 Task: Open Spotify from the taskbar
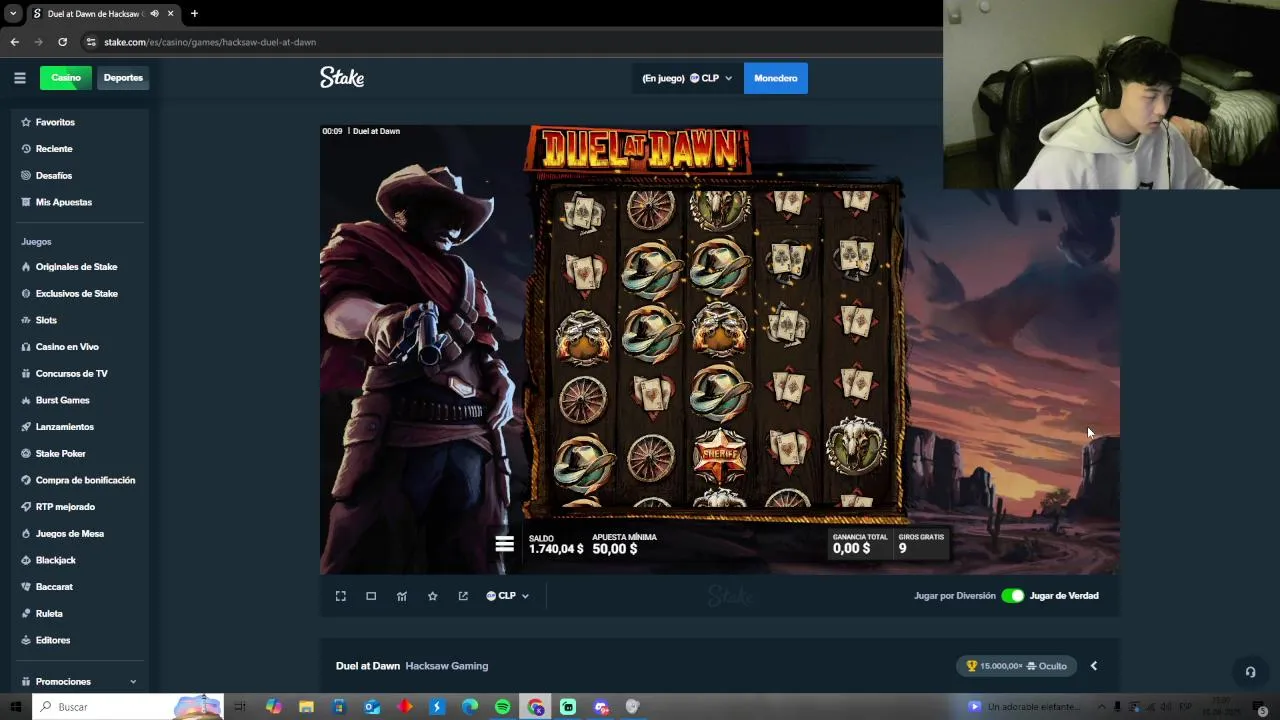point(502,707)
